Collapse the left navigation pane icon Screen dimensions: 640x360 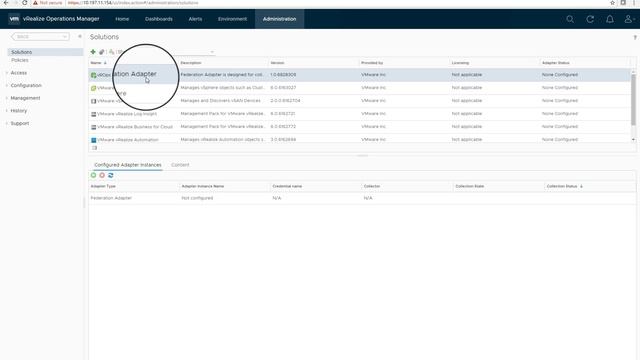click(x=80, y=36)
